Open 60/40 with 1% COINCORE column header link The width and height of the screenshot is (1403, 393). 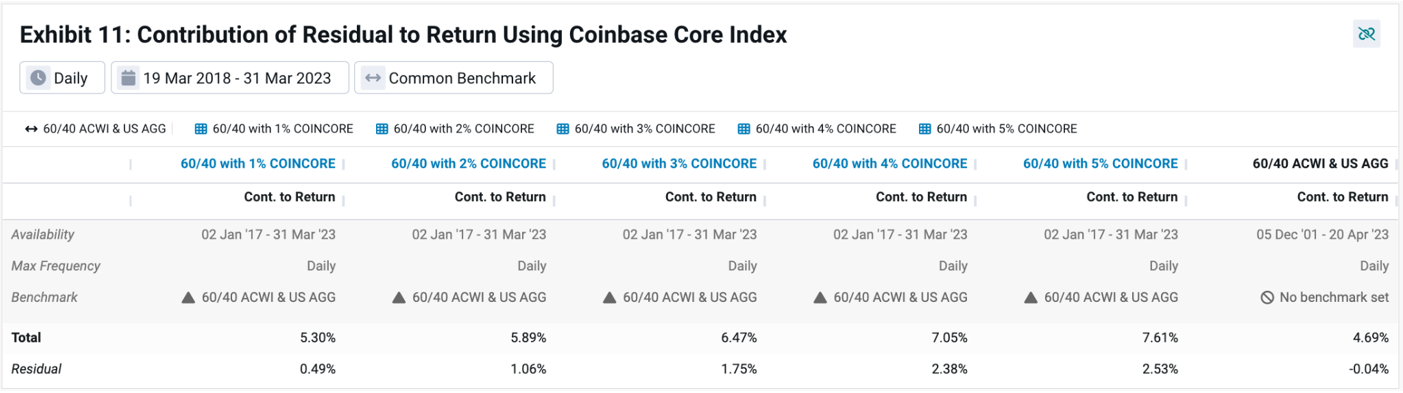click(258, 163)
